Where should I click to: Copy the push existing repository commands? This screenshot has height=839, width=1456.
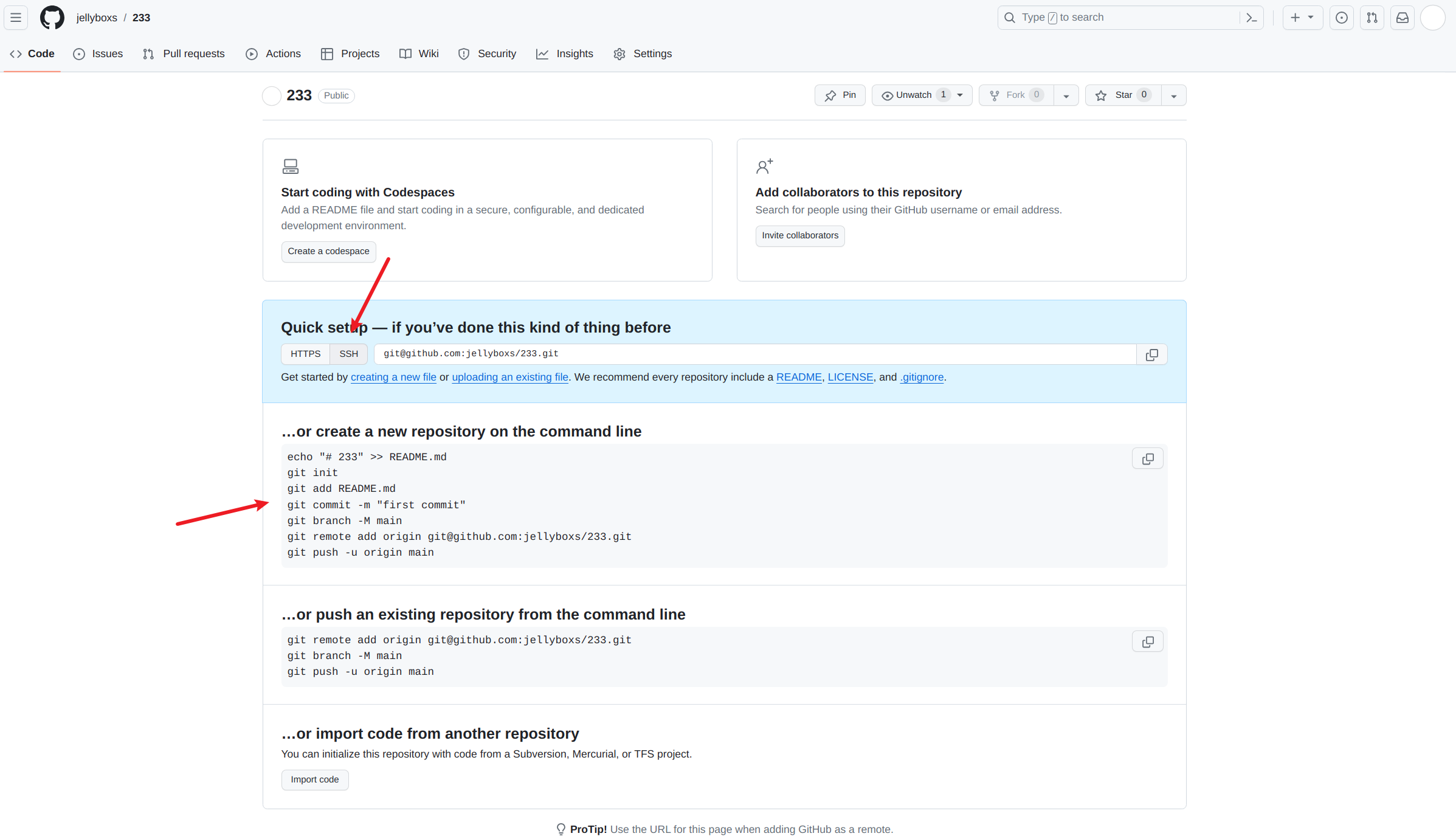pos(1147,642)
